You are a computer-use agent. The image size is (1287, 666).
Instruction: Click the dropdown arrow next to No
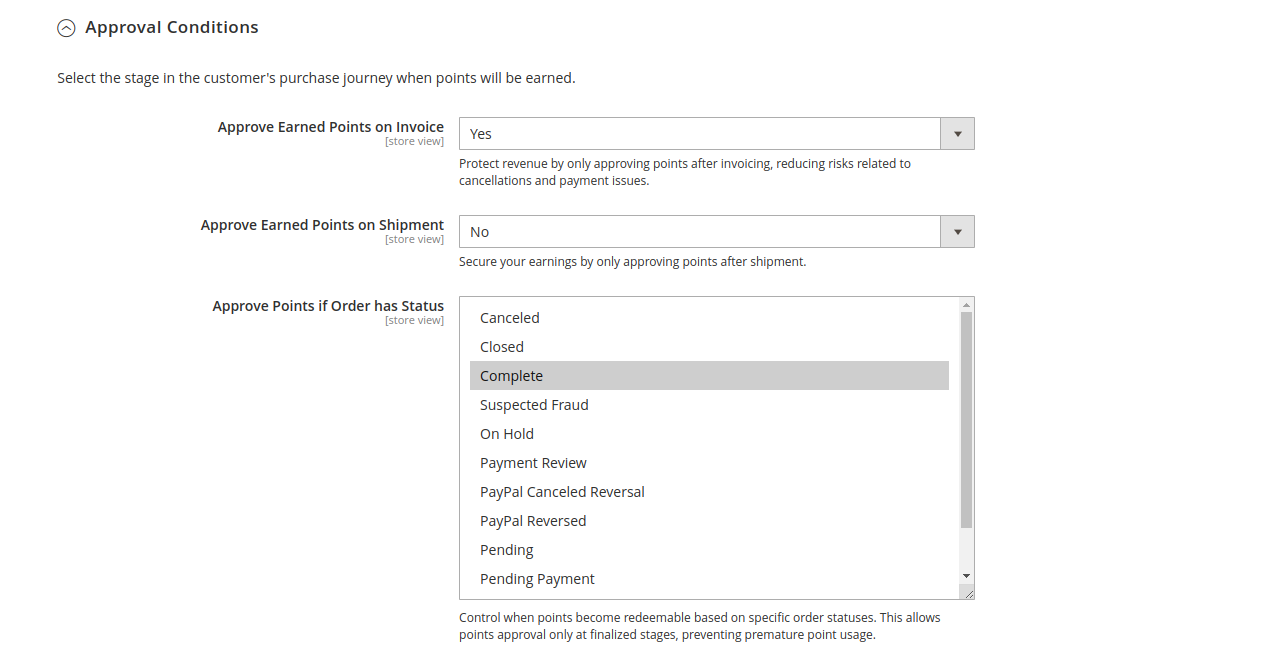click(957, 231)
